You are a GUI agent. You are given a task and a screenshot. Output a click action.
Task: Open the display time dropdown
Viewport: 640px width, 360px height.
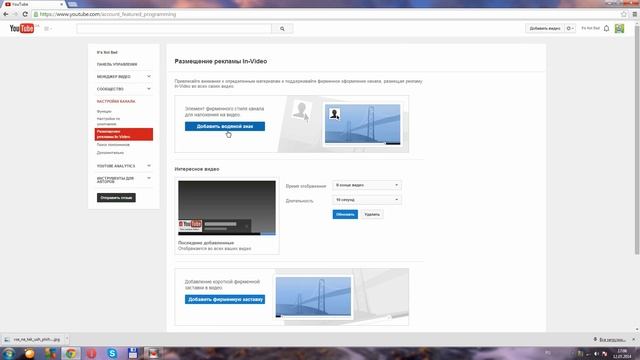pyautogui.click(x=367, y=185)
